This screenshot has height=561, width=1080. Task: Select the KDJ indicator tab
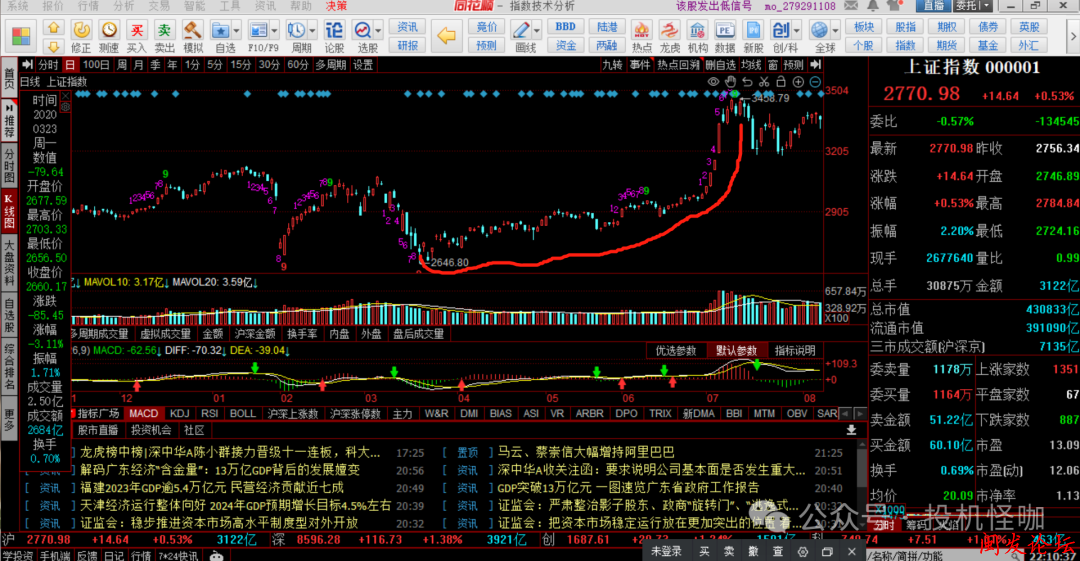pyautogui.click(x=179, y=414)
